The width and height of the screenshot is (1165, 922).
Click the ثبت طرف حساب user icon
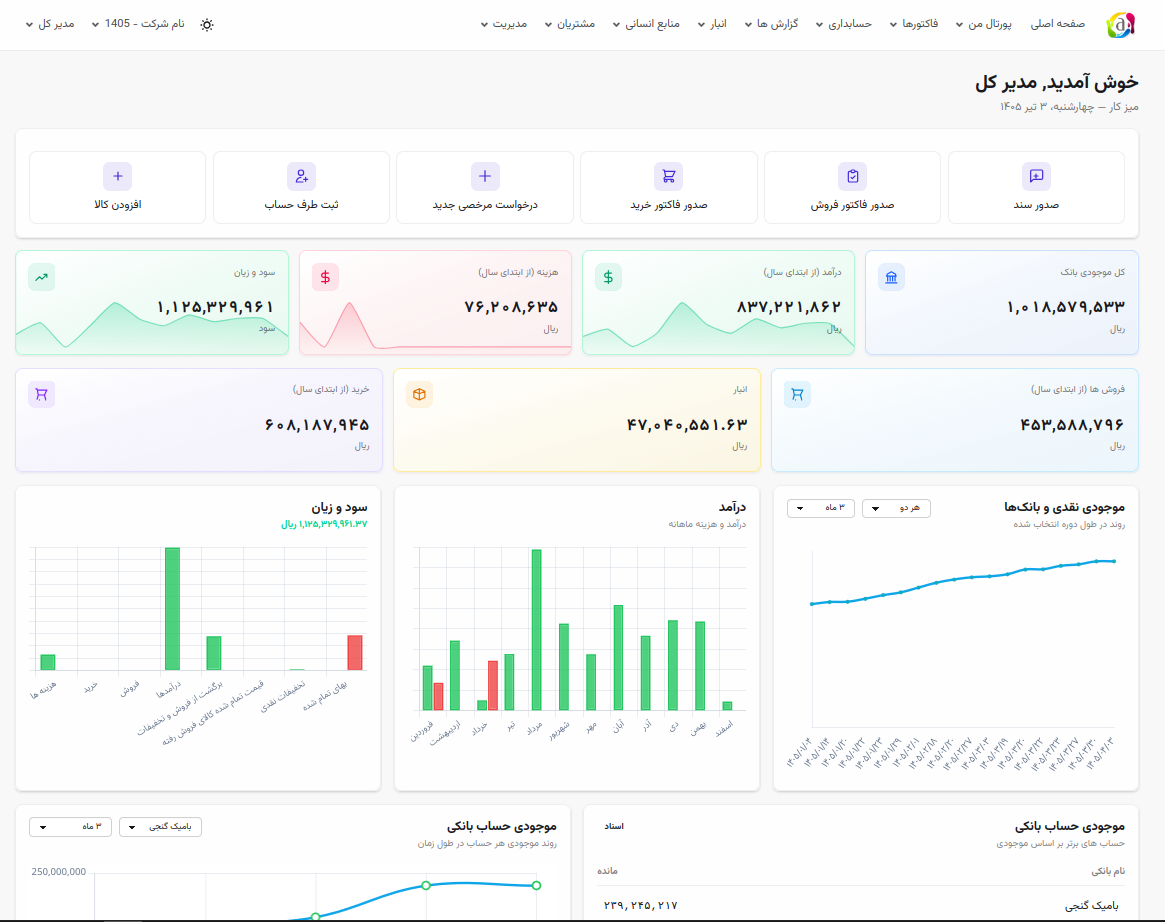(301, 176)
